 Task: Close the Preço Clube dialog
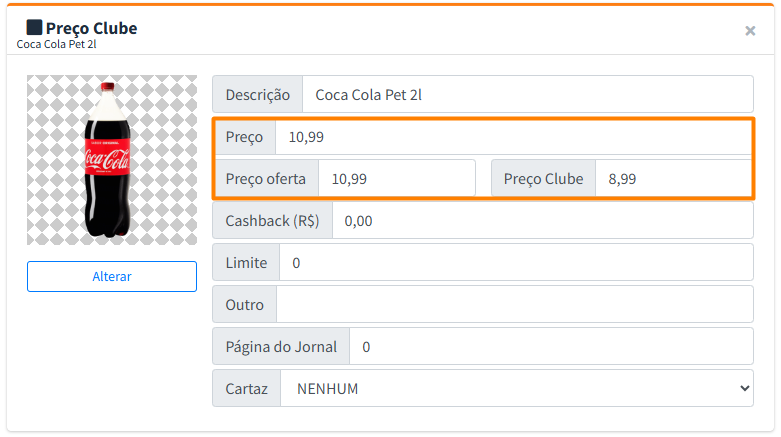point(750,31)
